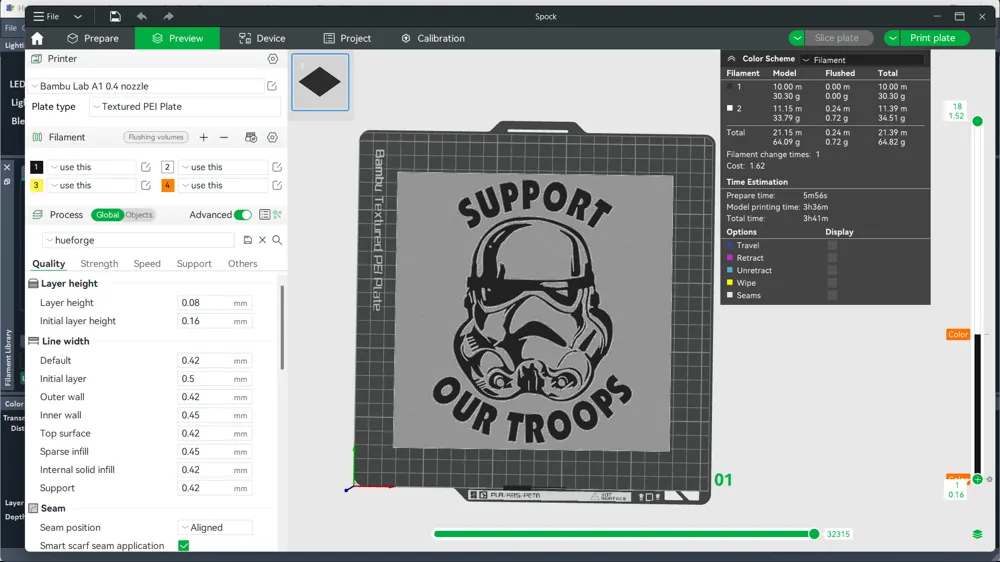Edit filament 3 preset icon

[145, 186]
